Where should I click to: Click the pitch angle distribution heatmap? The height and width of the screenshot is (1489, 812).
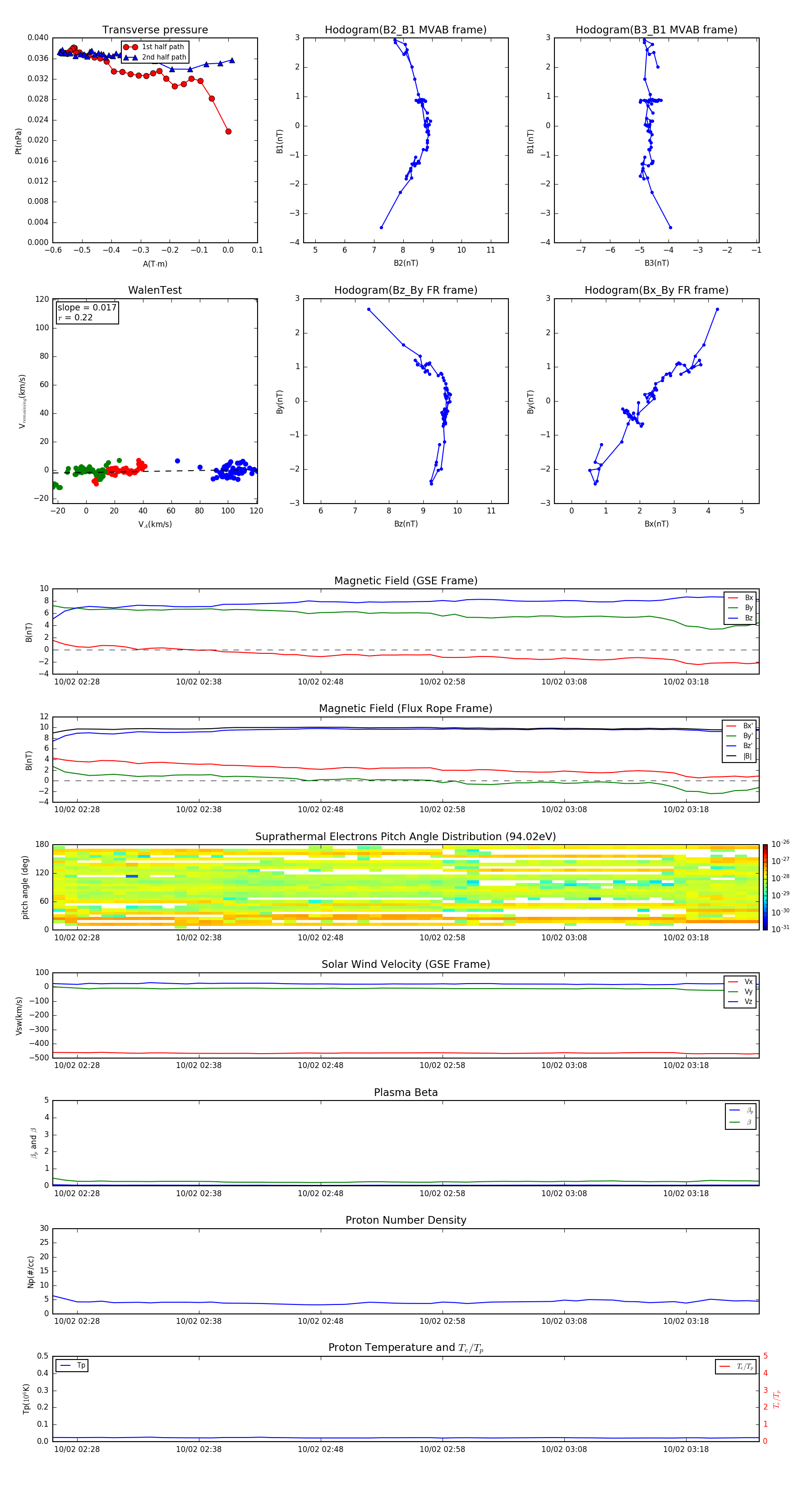click(x=406, y=887)
